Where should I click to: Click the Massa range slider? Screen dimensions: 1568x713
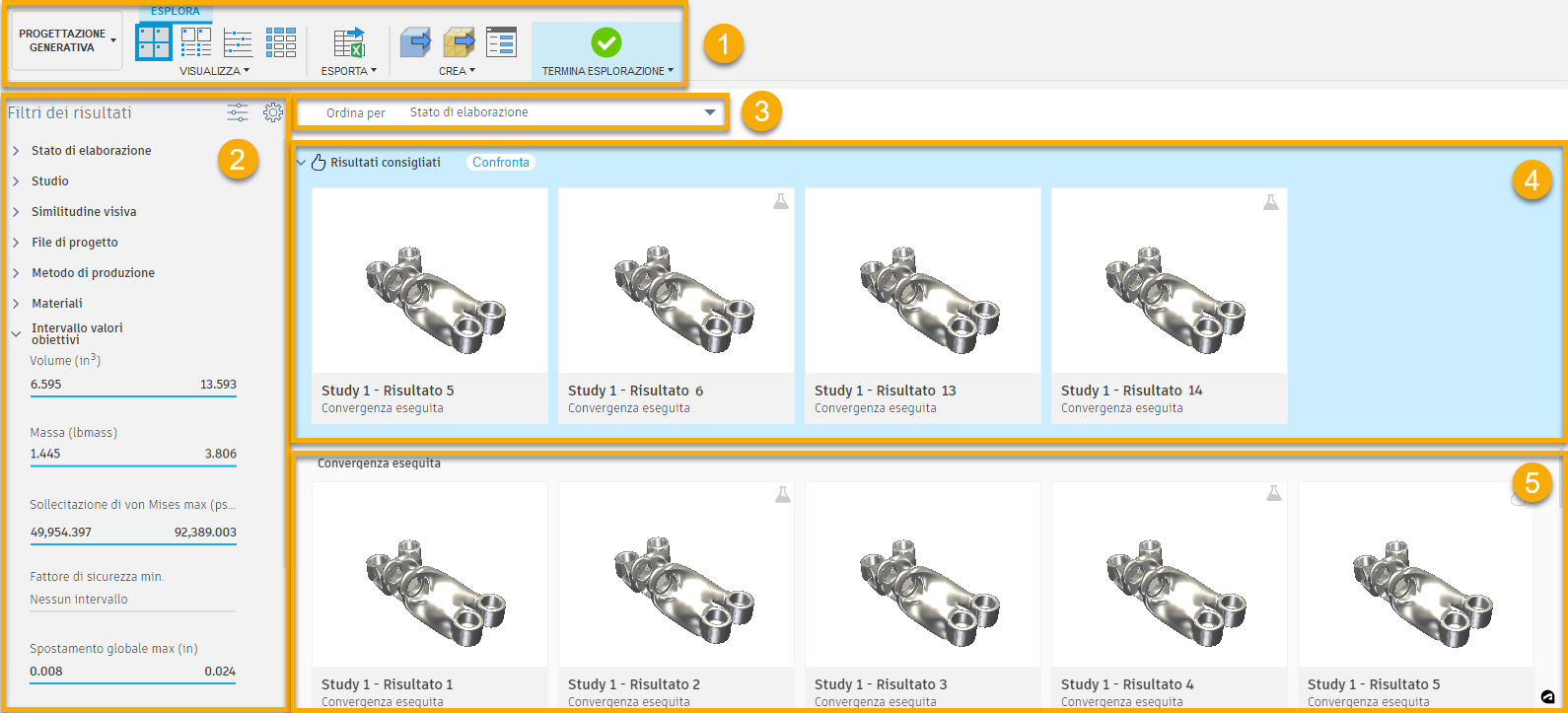click(x=133, y=465)
